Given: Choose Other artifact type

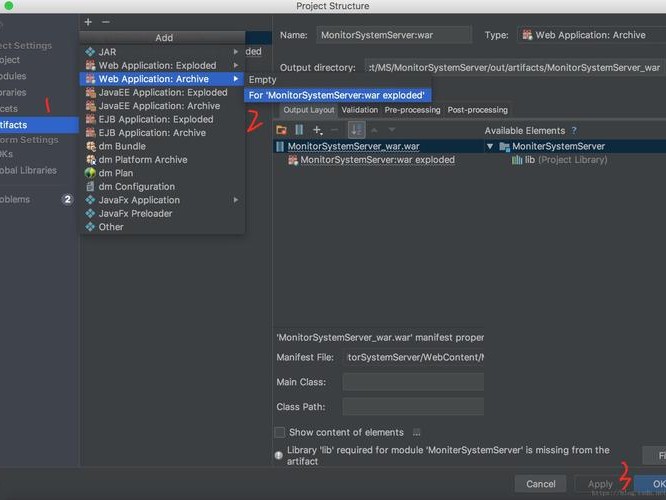Looking at the screenshot, I should point(162,227).
